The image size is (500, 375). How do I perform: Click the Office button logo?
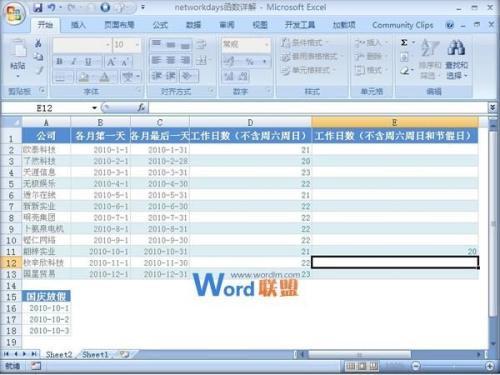click(x=14, y=13)
